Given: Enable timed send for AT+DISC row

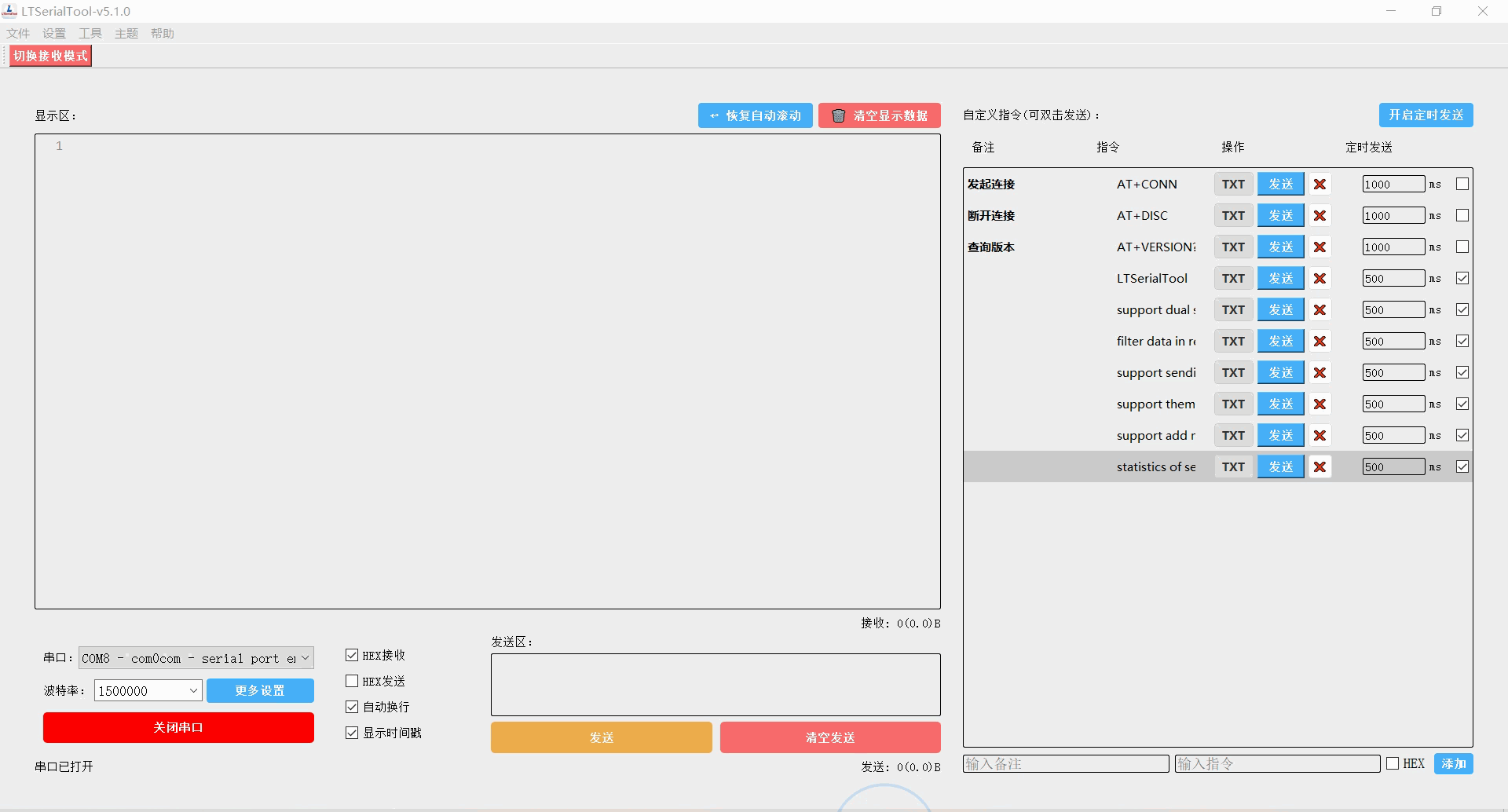Looking at the screenshot, I should 1462,215.
